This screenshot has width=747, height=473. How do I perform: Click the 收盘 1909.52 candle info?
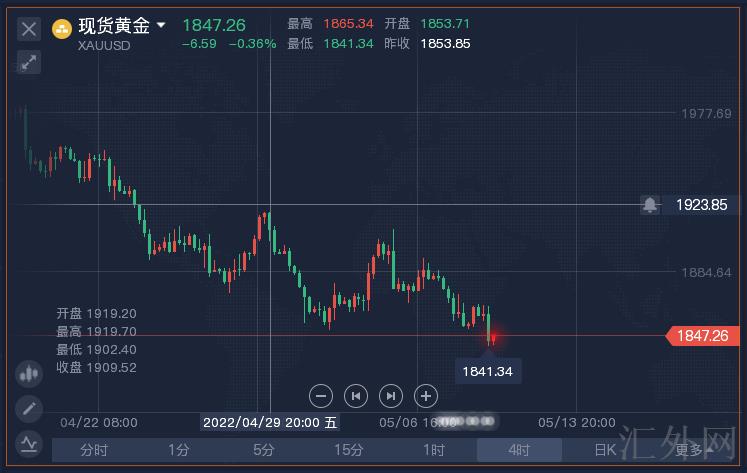click(x=97, y=368)
